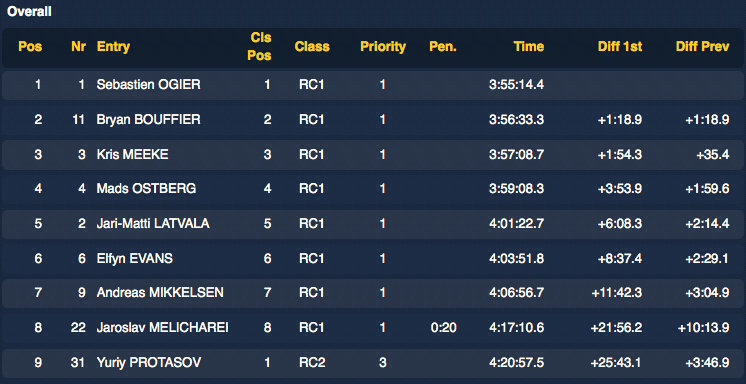Select the Cls Pos column header
Viewport: 746px width, 384px height.
click(260, 47)
